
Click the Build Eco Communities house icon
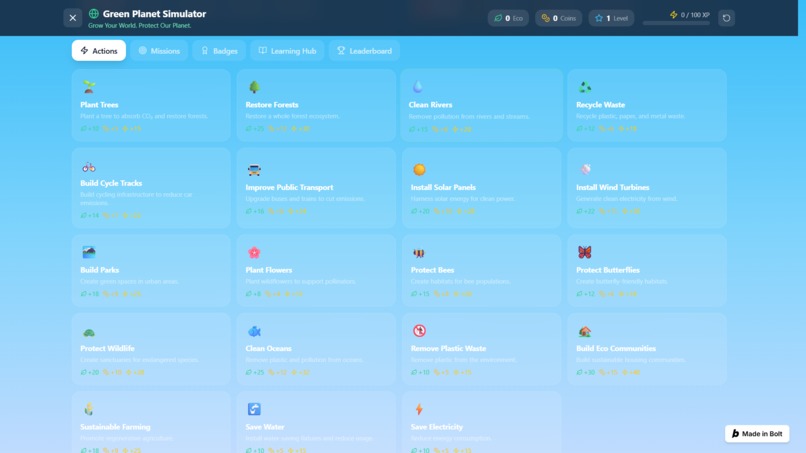click(584, 331)
